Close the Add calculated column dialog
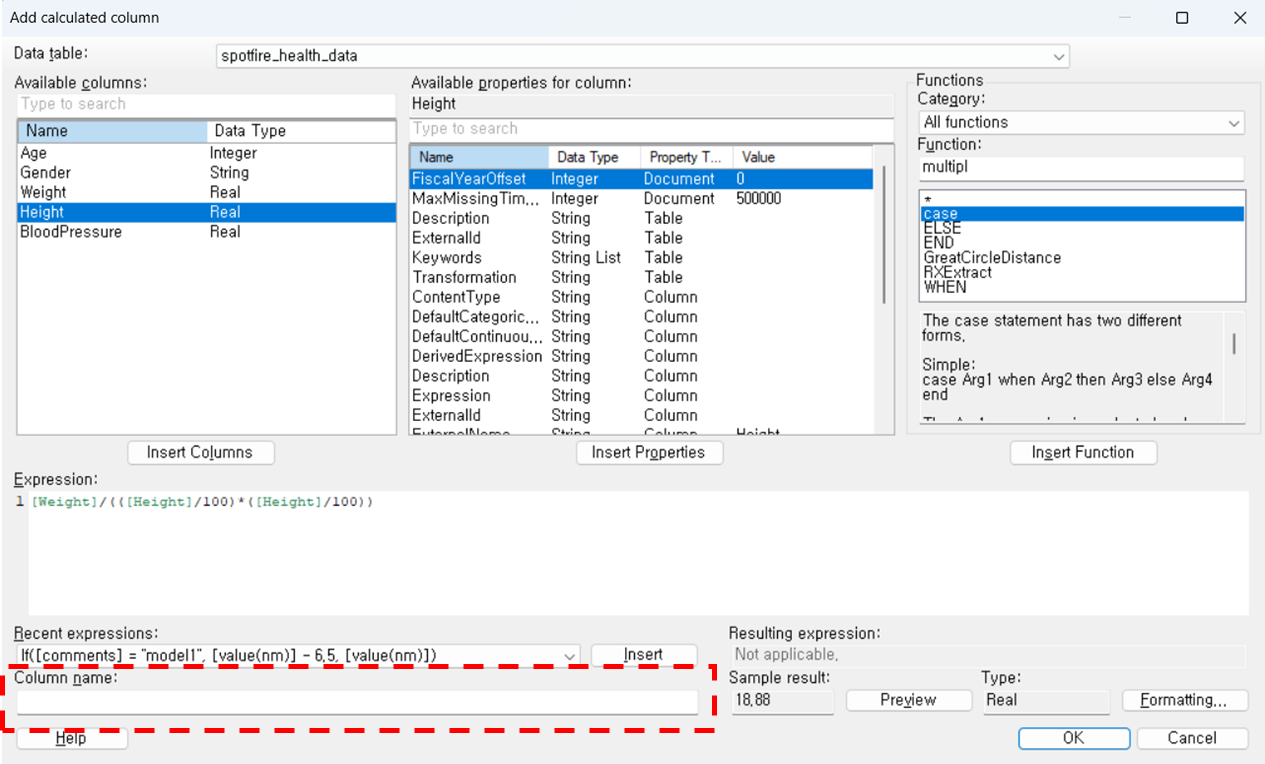The image size is (1265, 764). [x=1240, y=18]
